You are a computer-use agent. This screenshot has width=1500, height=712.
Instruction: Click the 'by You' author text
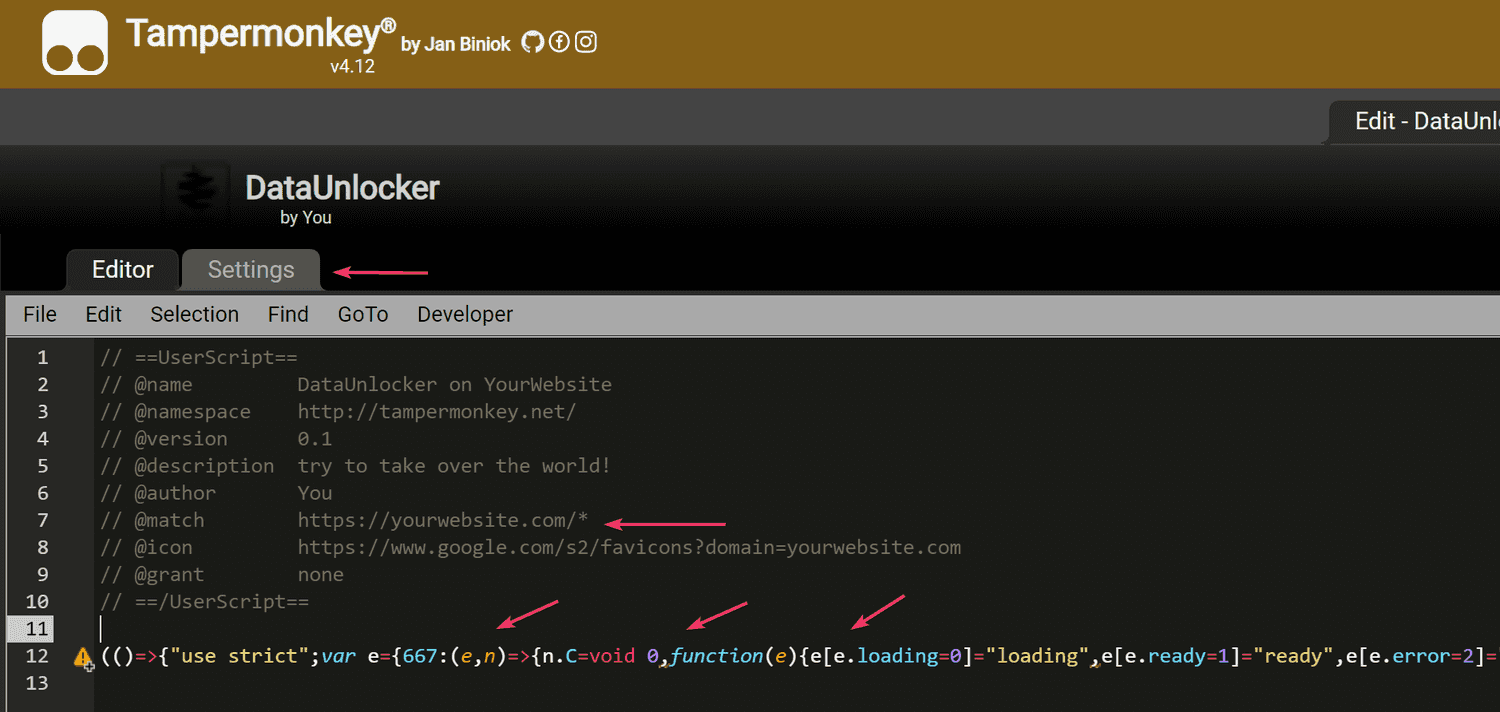tap(306, 217)
